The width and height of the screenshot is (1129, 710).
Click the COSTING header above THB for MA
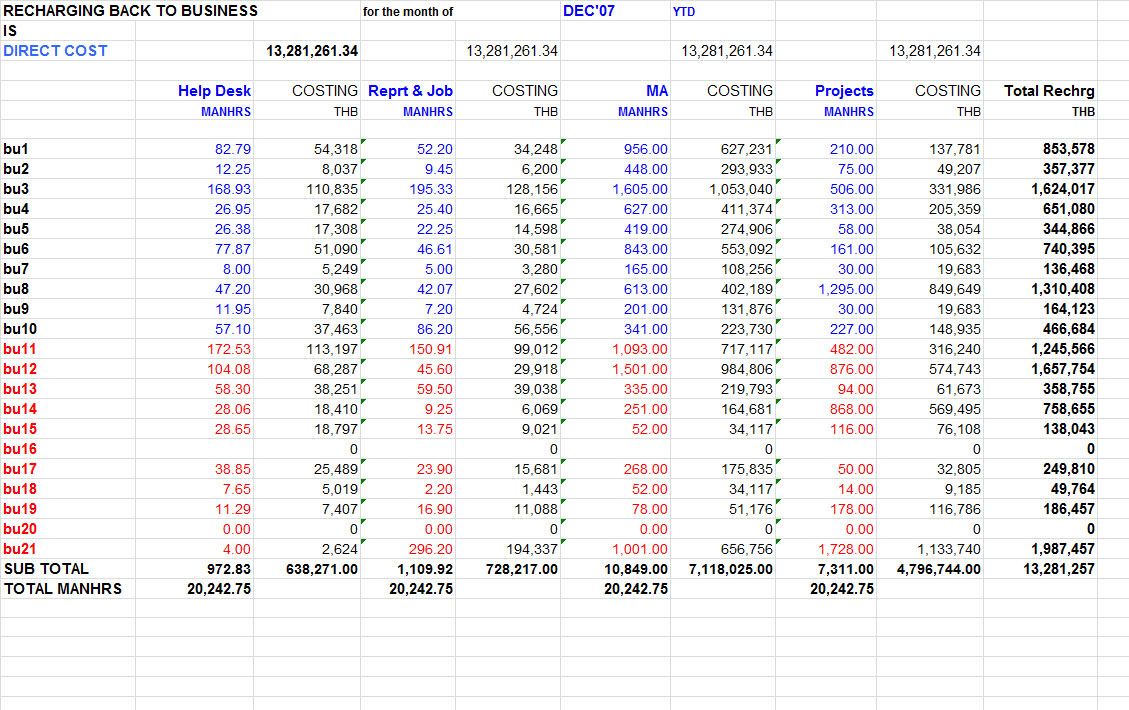click(x=746, y=90)
